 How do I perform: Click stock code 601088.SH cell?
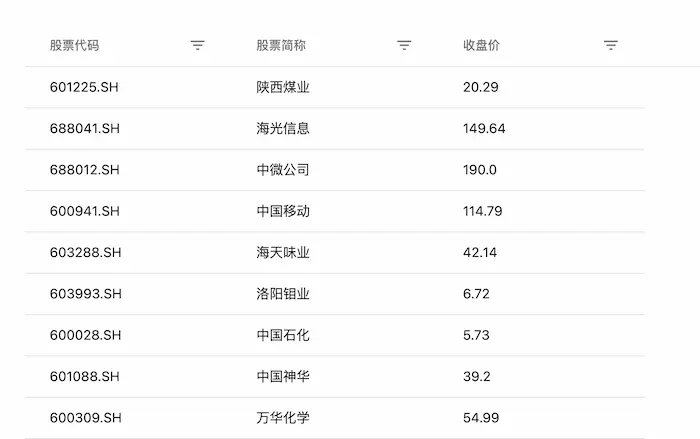pos(85,377)
